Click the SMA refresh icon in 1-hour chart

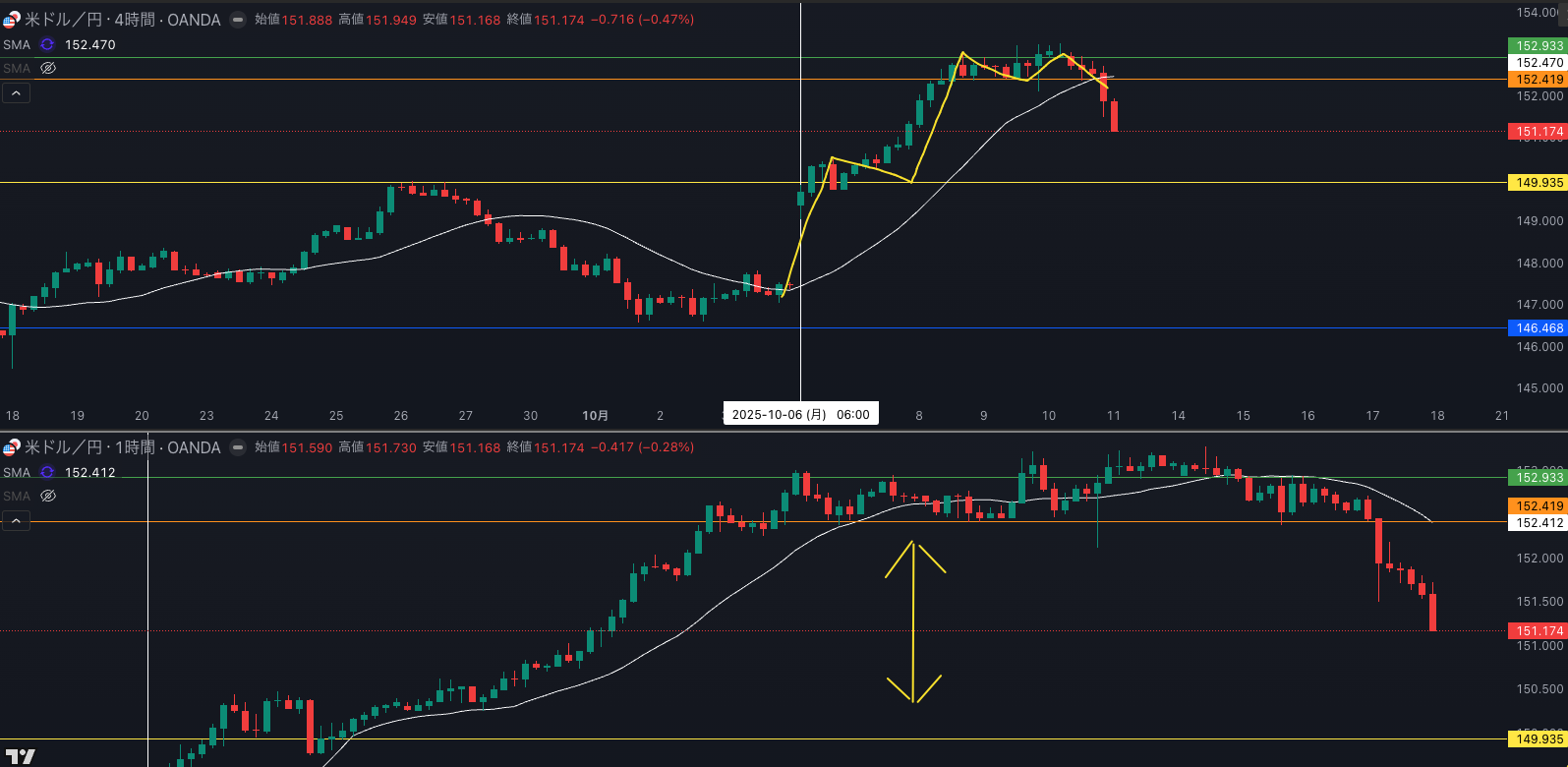point(47,473)
